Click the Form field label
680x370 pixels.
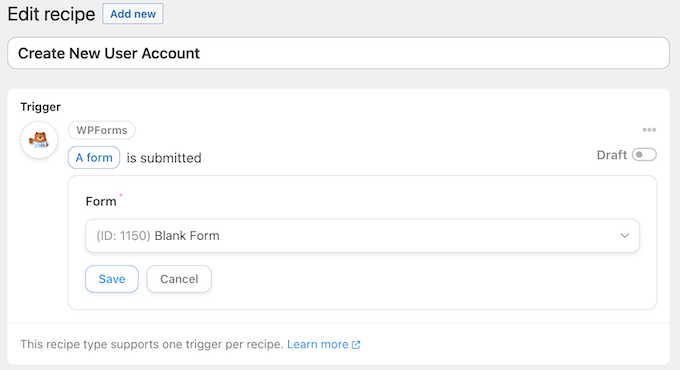(101, 201)
